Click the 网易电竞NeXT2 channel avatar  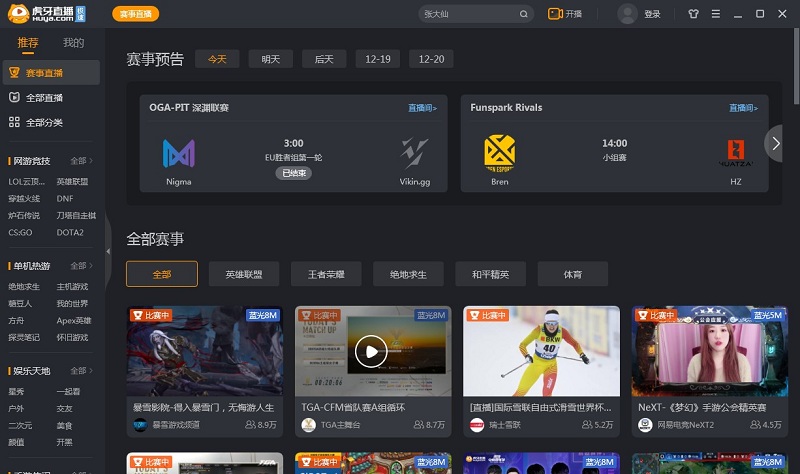(x=645, y=425)
